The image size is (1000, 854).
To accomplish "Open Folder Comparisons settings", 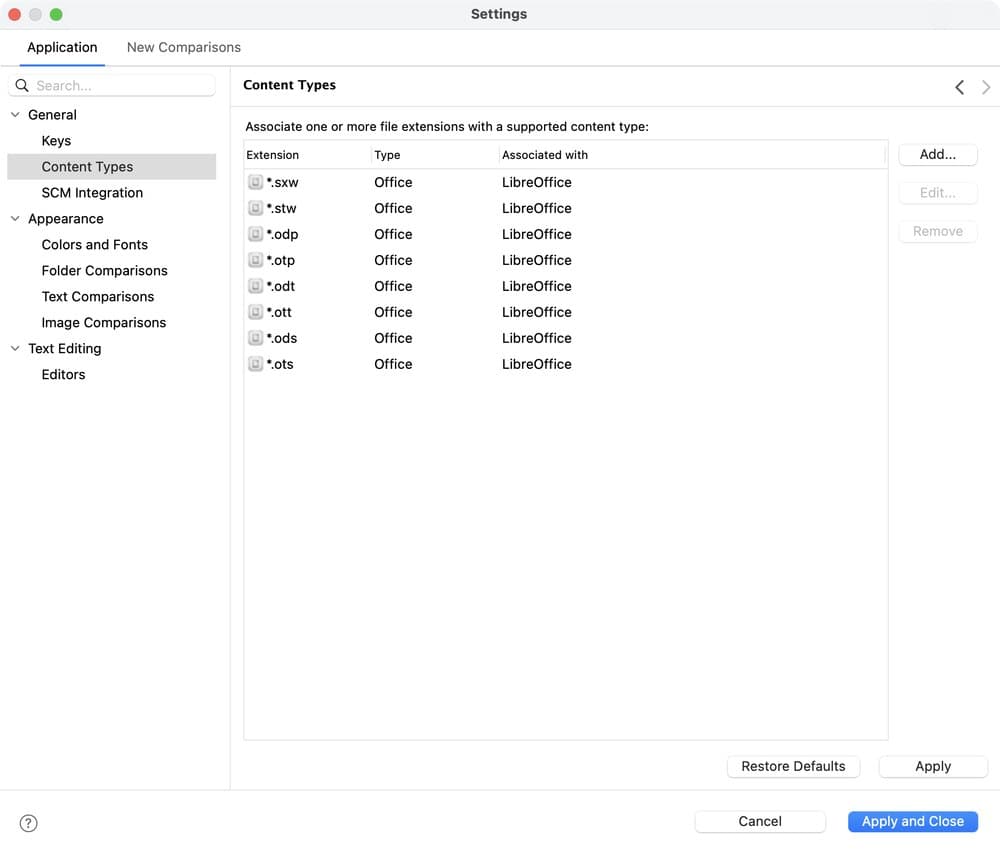I will (105, 270).
